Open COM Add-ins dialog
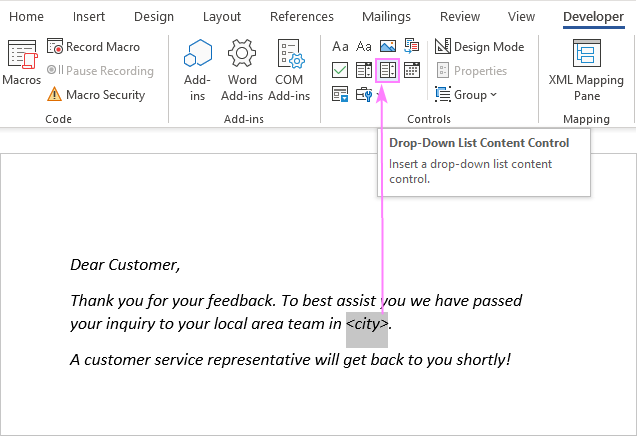The image size is (637, 436). [289, 70]
